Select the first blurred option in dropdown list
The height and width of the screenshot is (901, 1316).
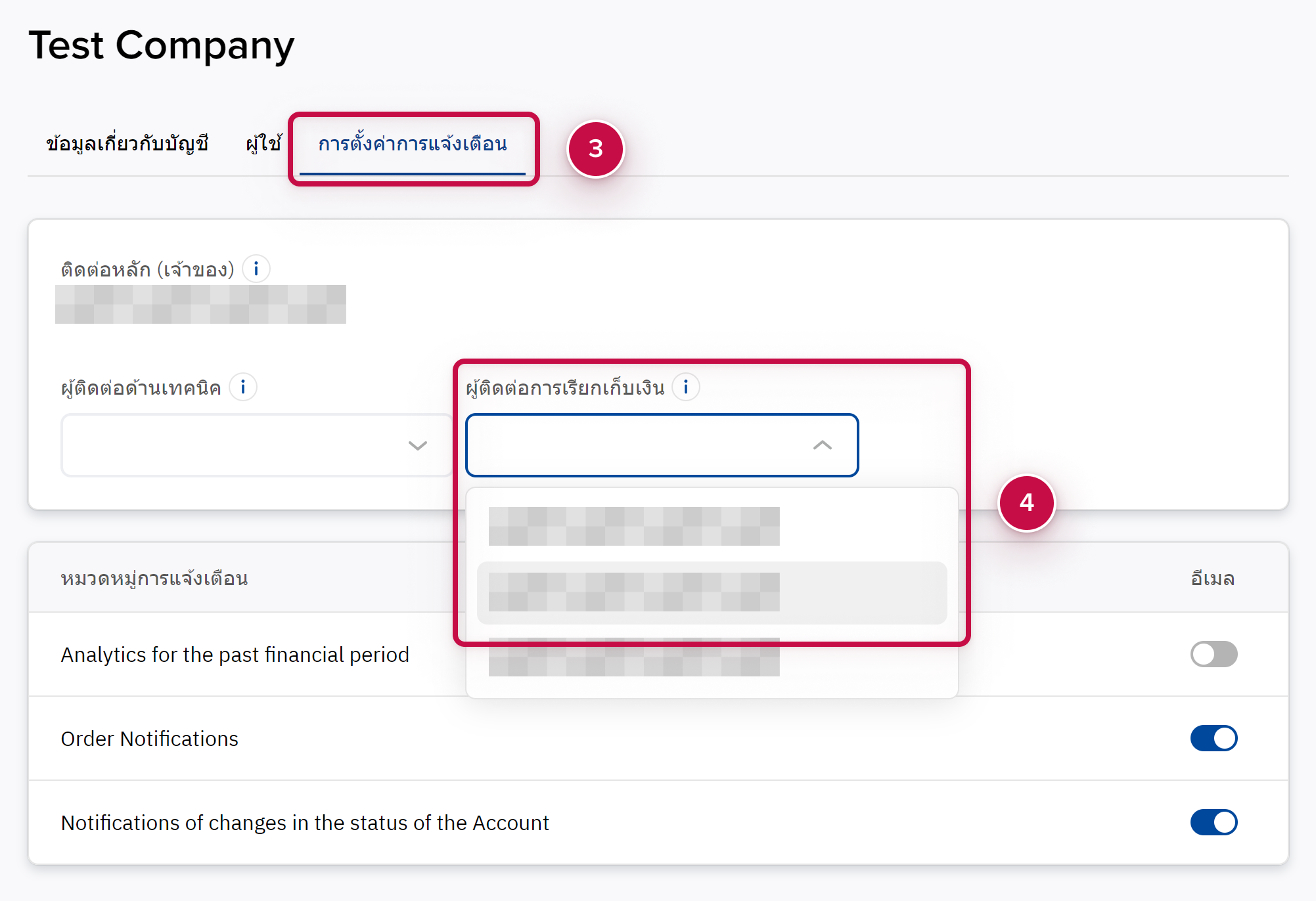633,526
